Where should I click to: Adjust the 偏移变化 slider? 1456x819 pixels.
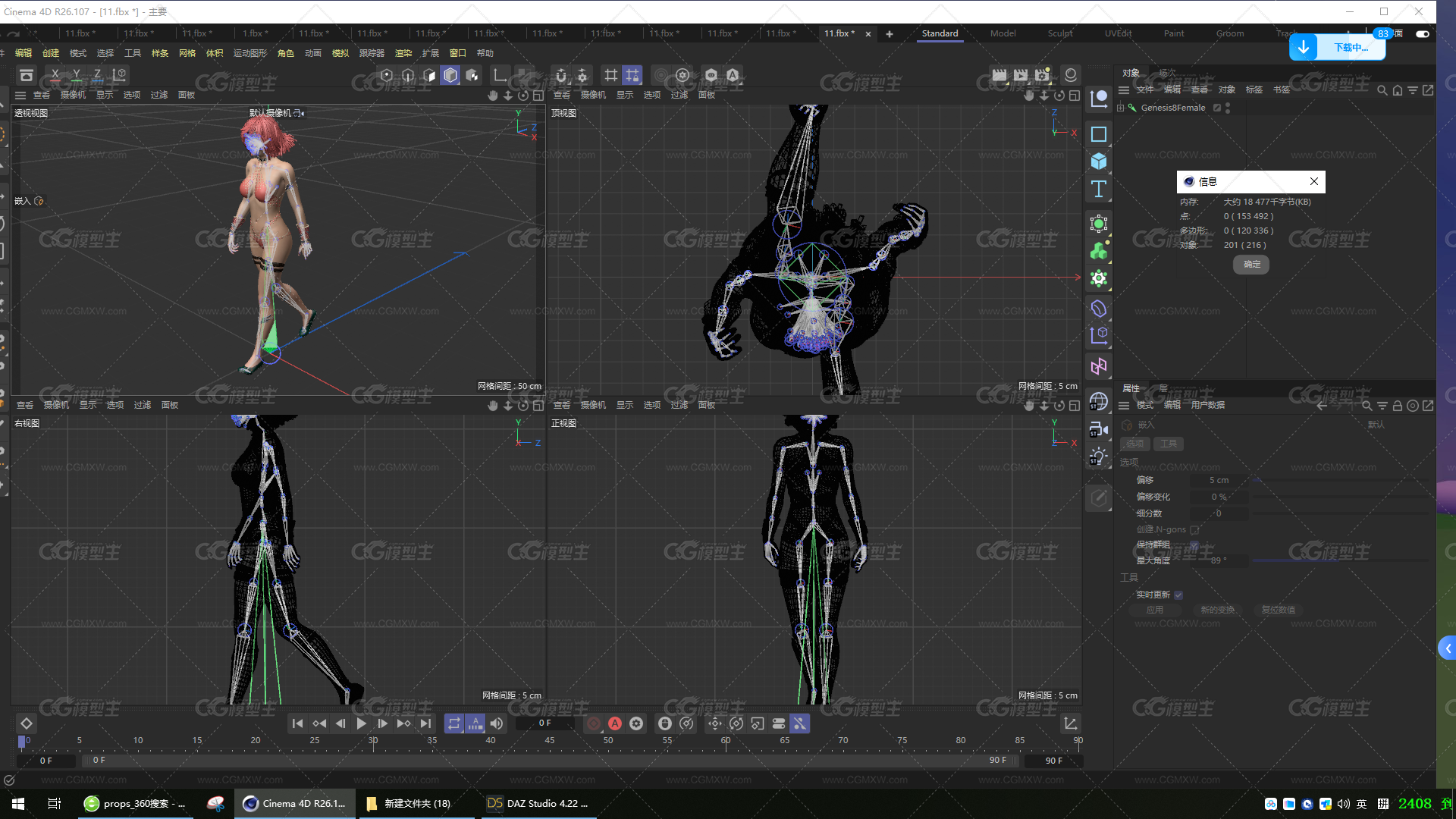[1341, 497]
